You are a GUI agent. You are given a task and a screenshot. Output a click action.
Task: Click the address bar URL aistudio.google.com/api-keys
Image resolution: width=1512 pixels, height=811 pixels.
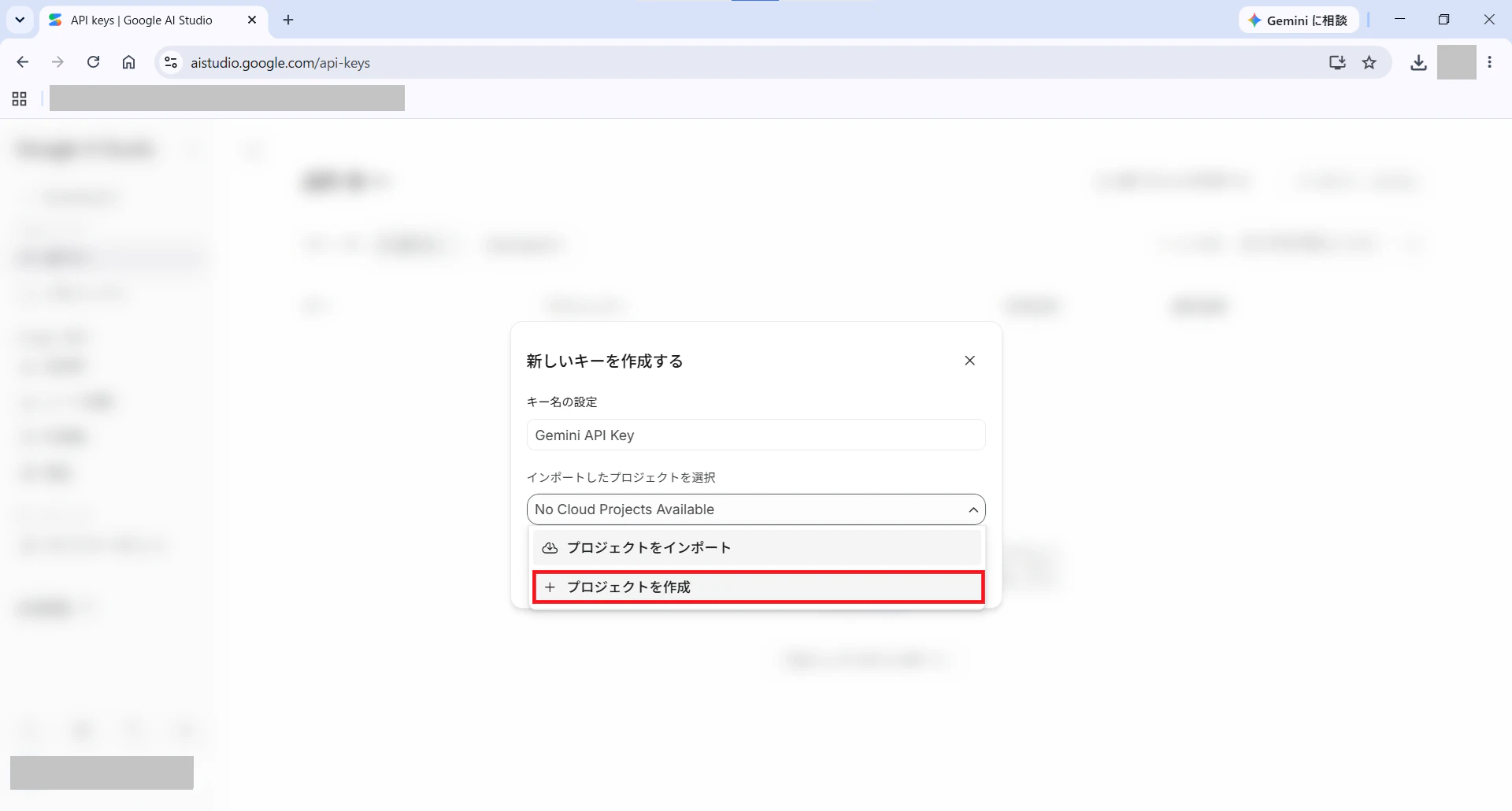(x=280, y=63)
